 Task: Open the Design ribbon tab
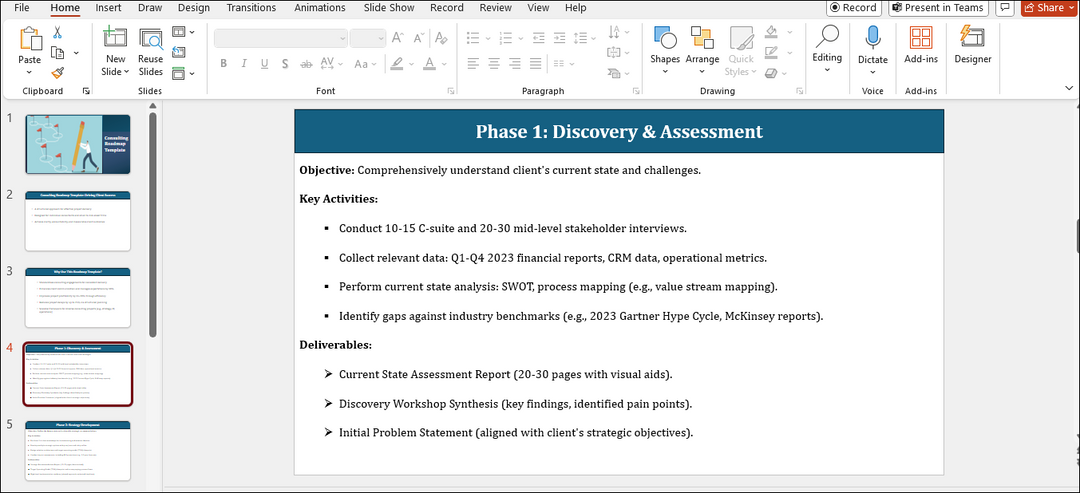pyautogui.click(x=194, y=8)
